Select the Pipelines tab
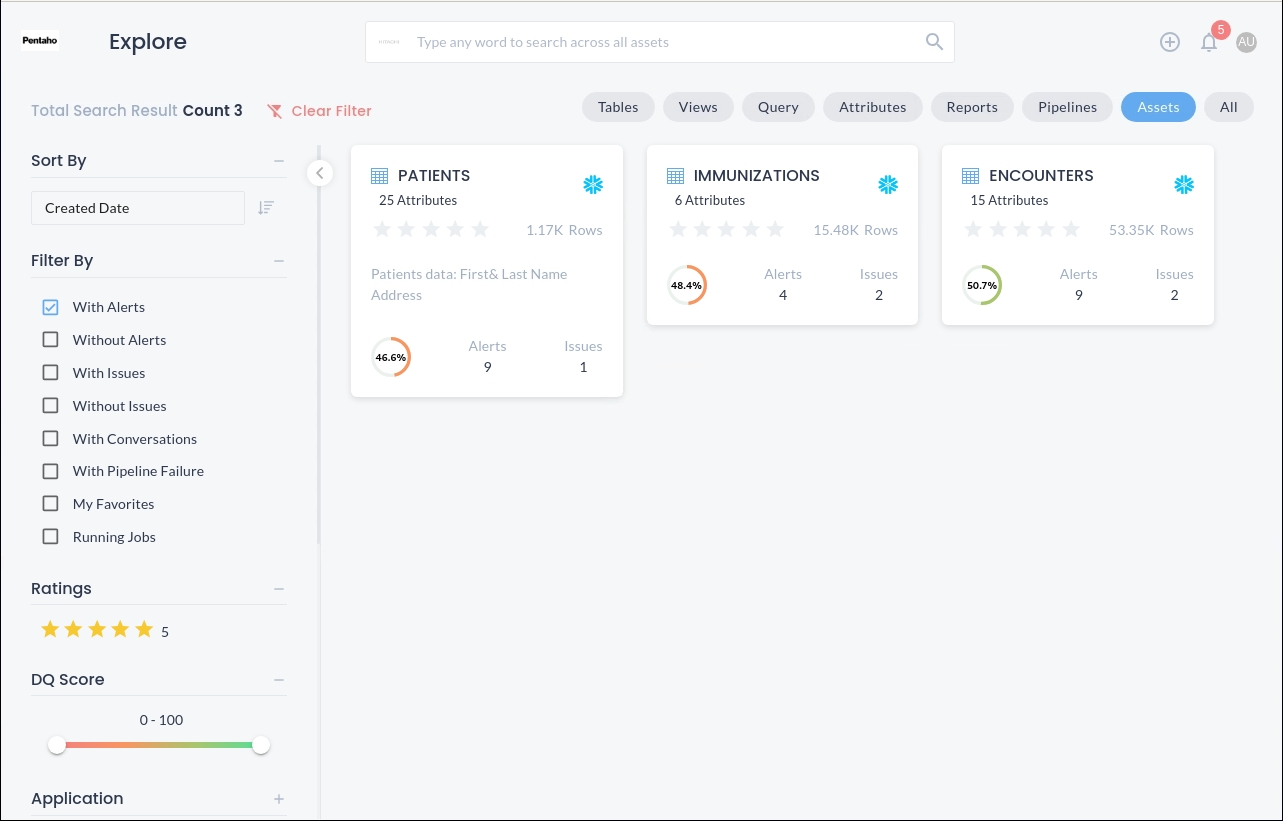This screenshot has width=1283, height=821. click(x=1067, y=107)
